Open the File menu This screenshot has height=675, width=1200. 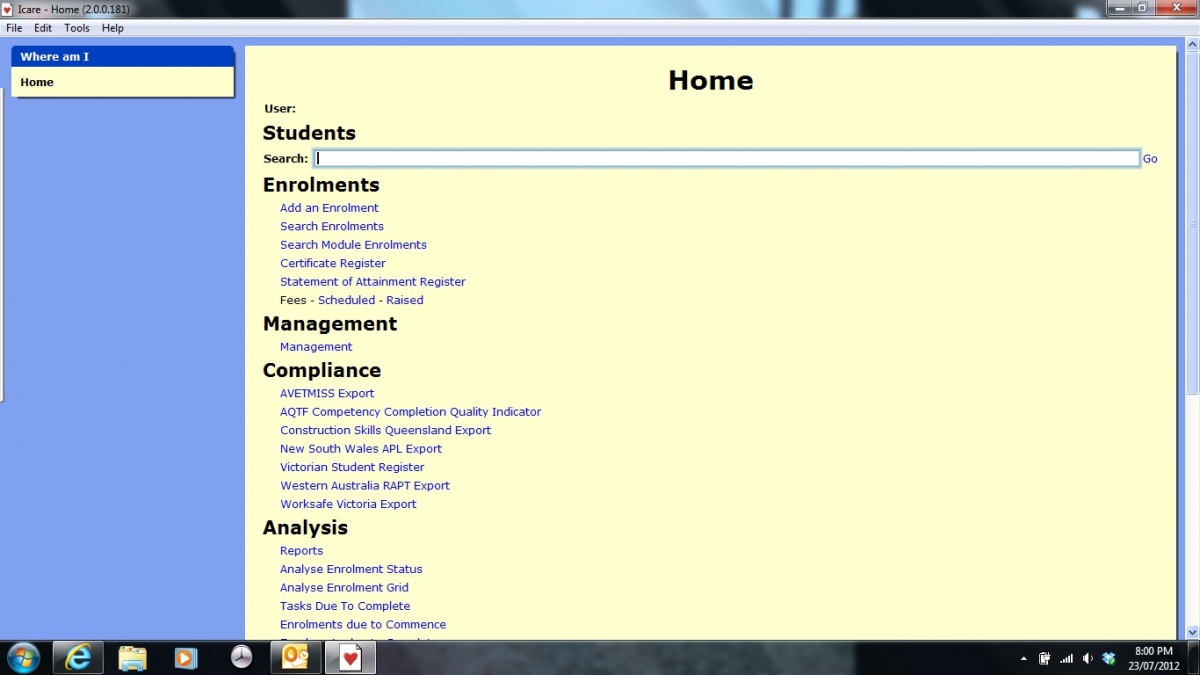14,28
